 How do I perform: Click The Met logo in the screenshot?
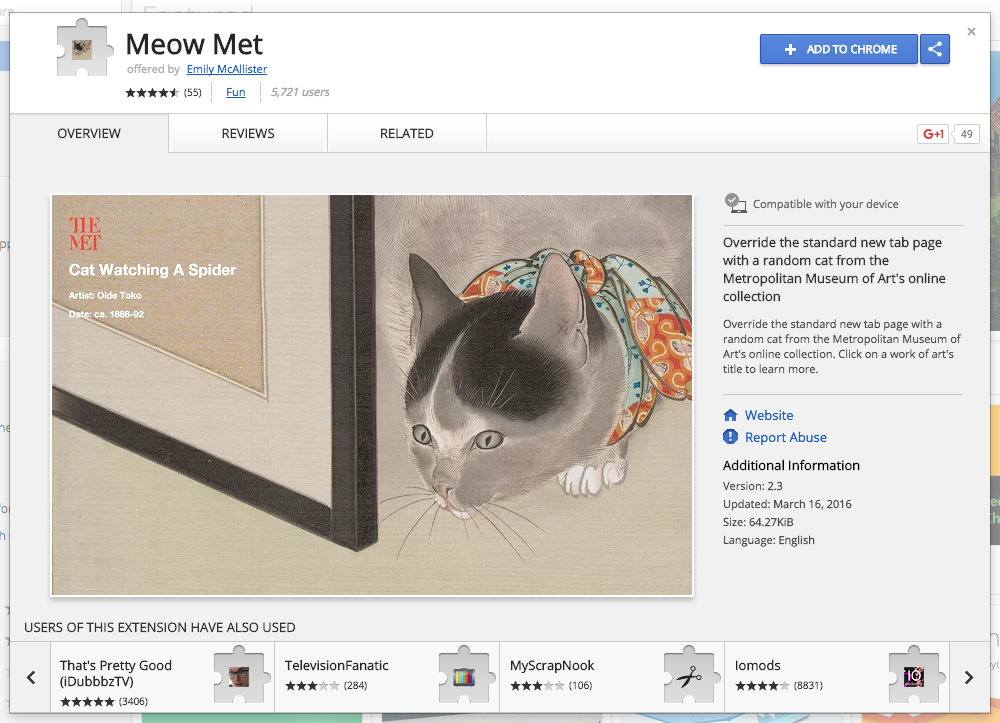tap(85, 234)
